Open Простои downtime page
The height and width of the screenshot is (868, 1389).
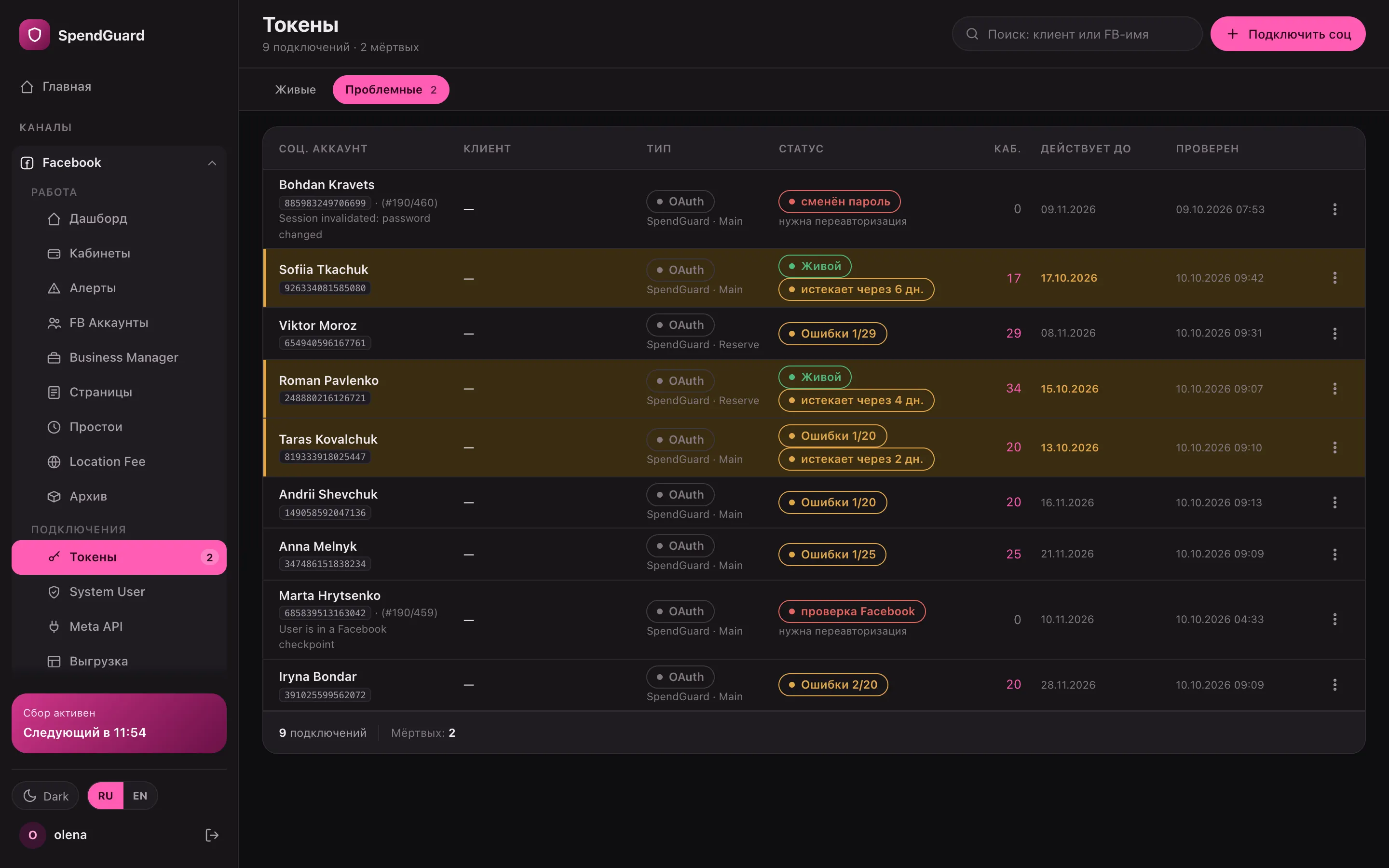119,427
